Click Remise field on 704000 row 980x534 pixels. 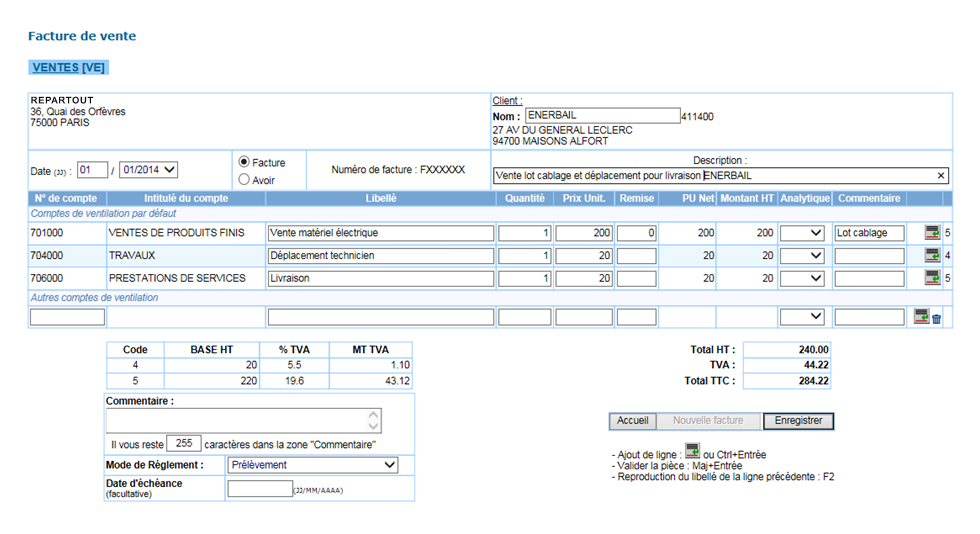coord(636,255)
